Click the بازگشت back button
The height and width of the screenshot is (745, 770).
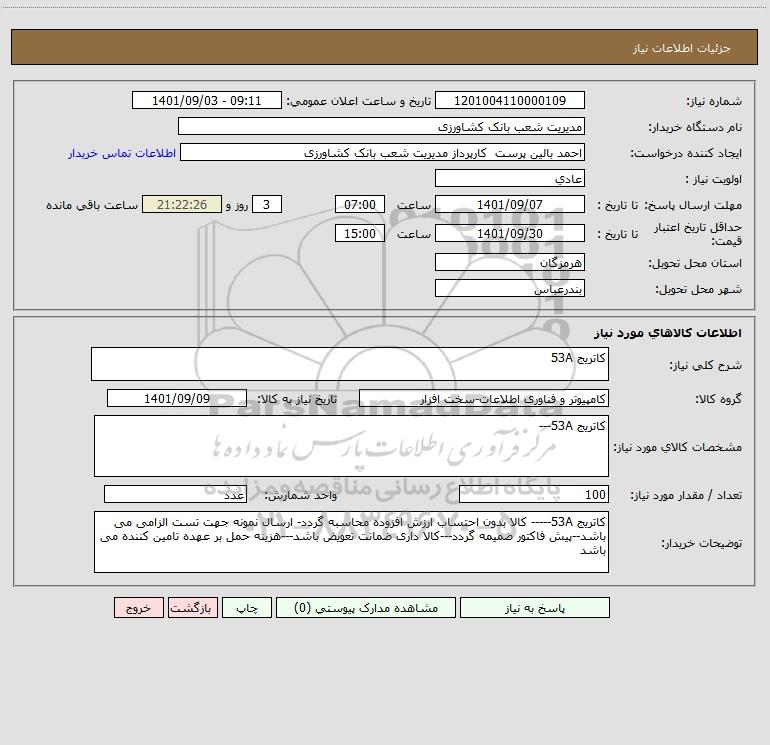(x=192, y=607)
